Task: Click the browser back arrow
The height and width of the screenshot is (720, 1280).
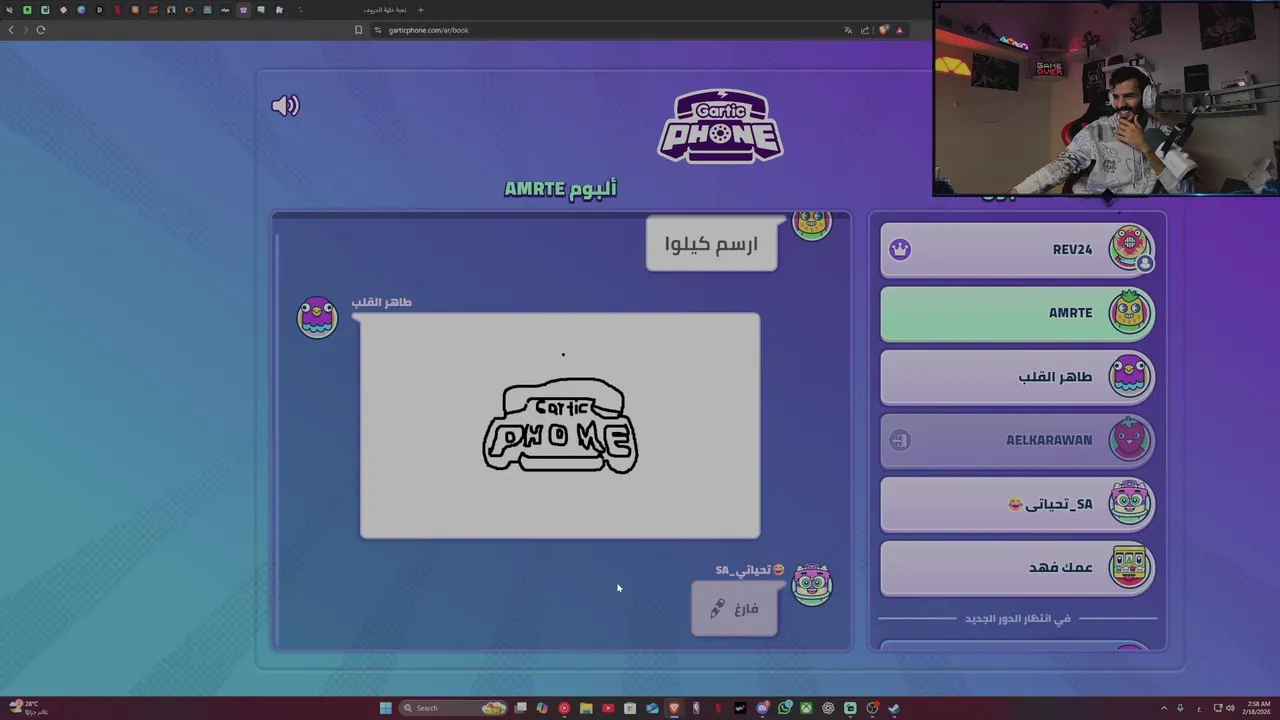Action: point(11,30)
